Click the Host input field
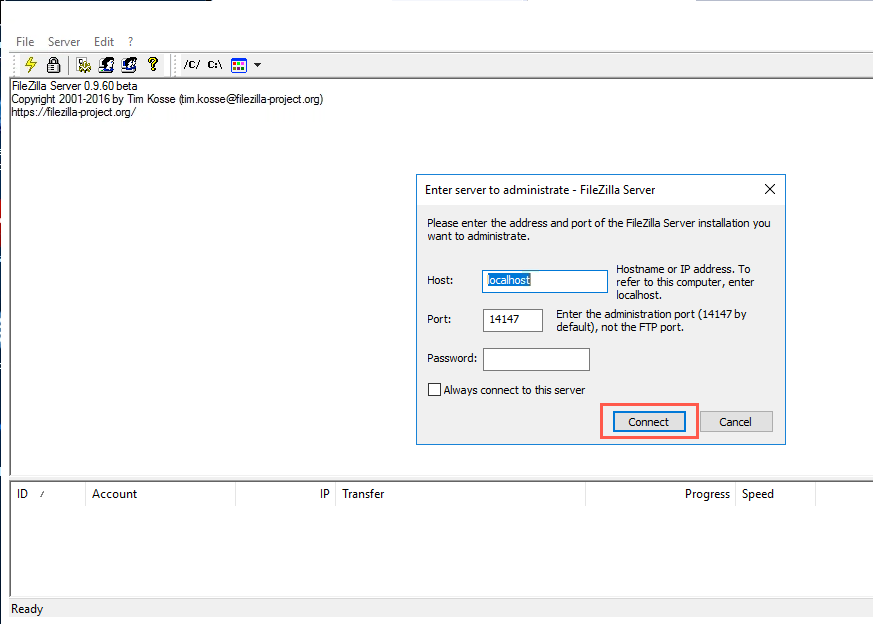This screenshot has height=624, width=873. coord(545,281)
